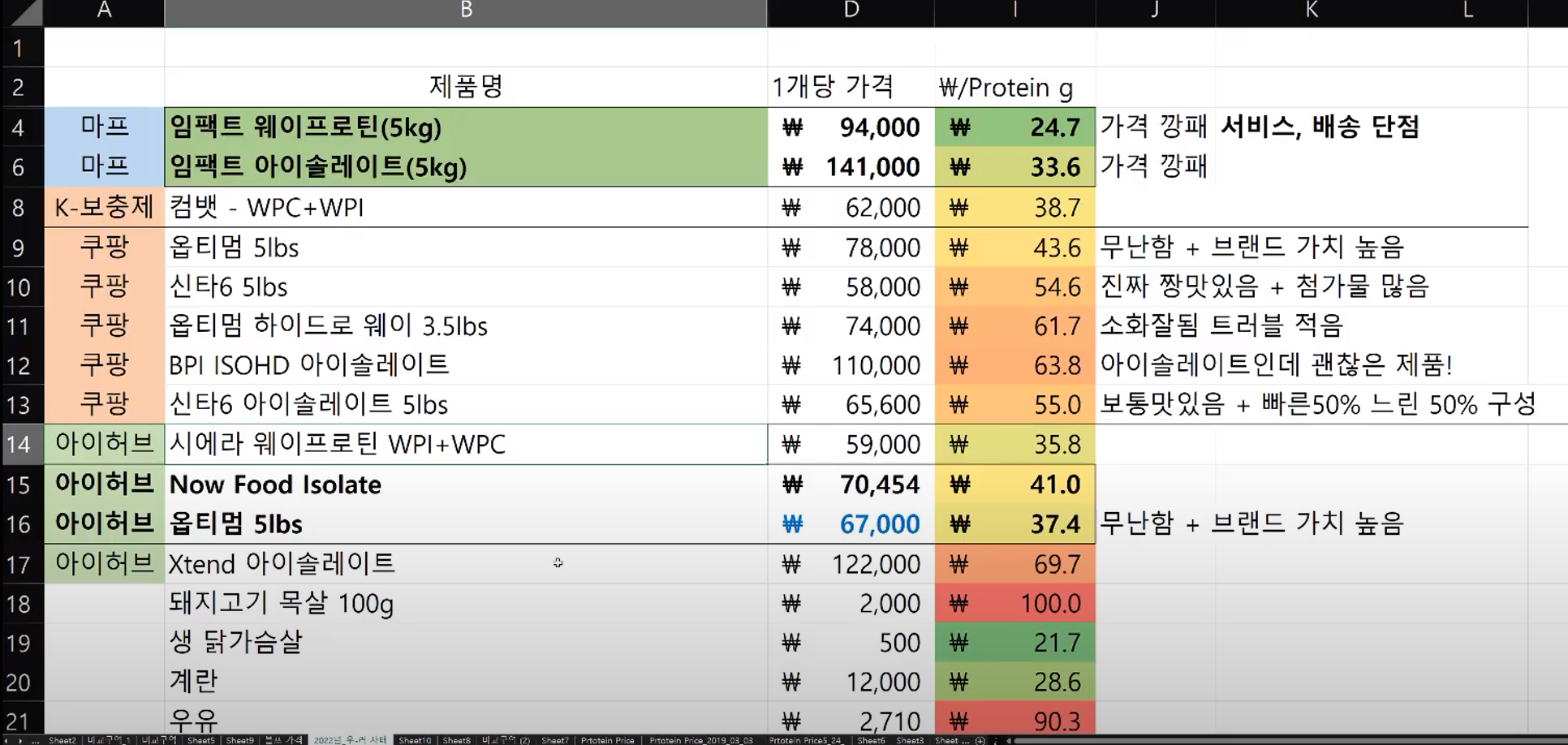The height and width of the screenshot is (745, 1568).
Task: Select the K-보충제 cell
Action: point(104,208)
